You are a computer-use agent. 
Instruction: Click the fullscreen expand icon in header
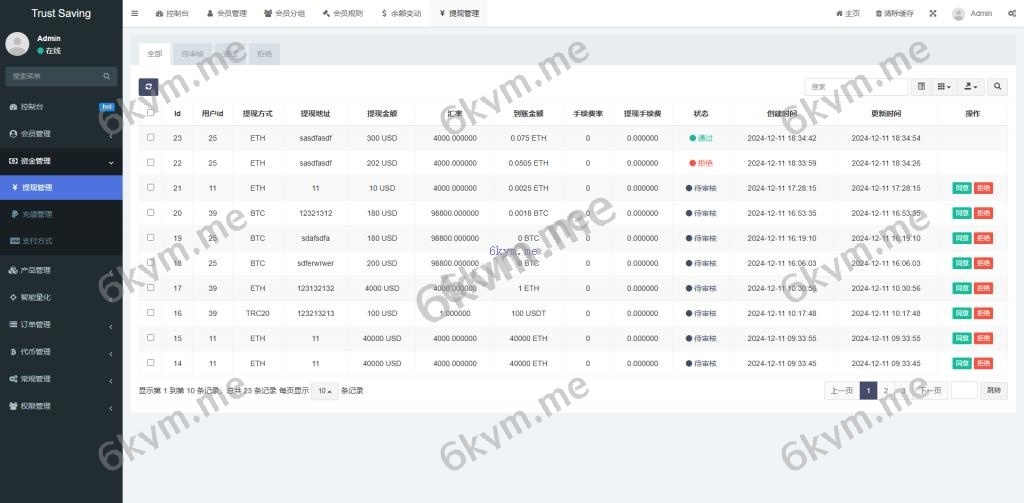tap(933, 13)
